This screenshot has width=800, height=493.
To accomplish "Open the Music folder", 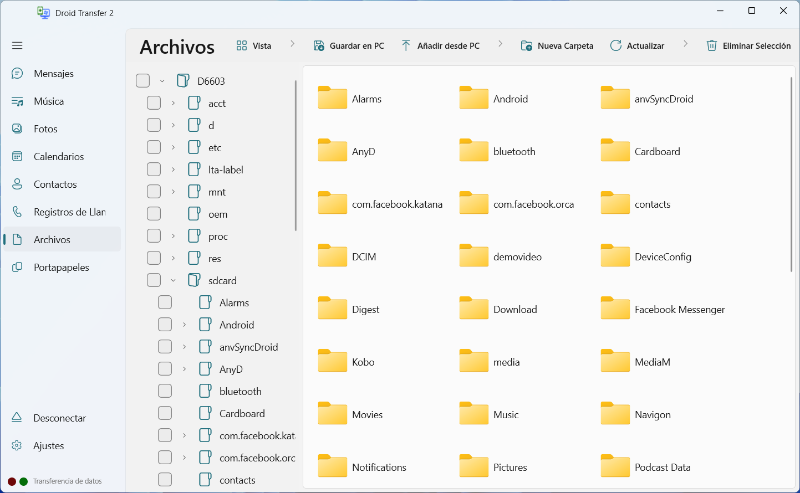I will point(489,414).
